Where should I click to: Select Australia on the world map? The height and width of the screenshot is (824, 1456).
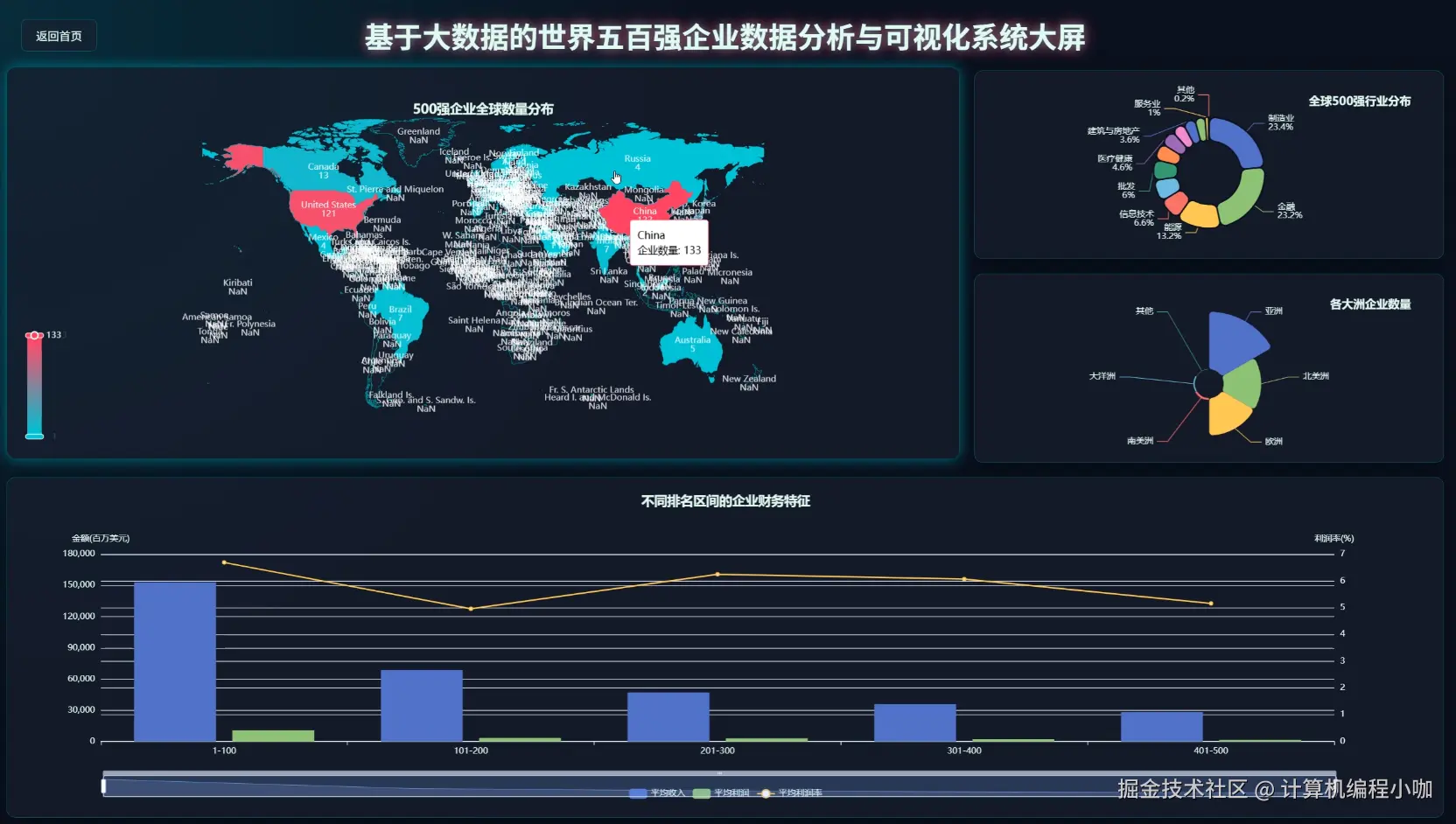(692, 344)
